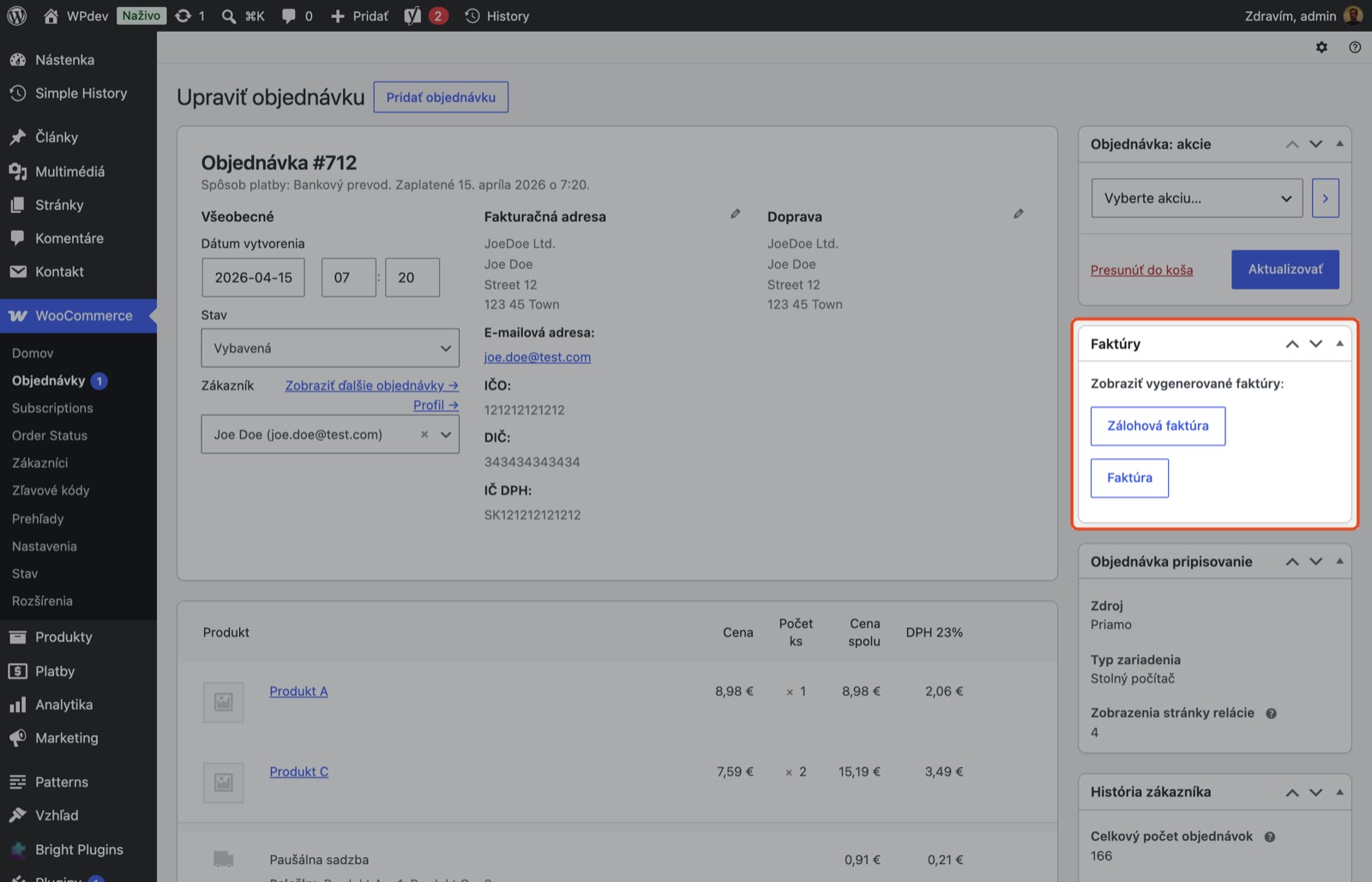
Task: Open Produkt C link
Action: [298, 771]
